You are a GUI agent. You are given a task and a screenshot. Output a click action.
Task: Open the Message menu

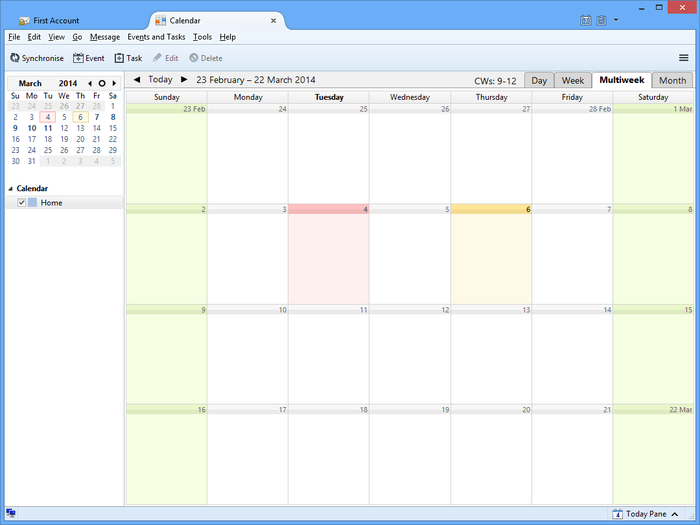click(105, 37)
